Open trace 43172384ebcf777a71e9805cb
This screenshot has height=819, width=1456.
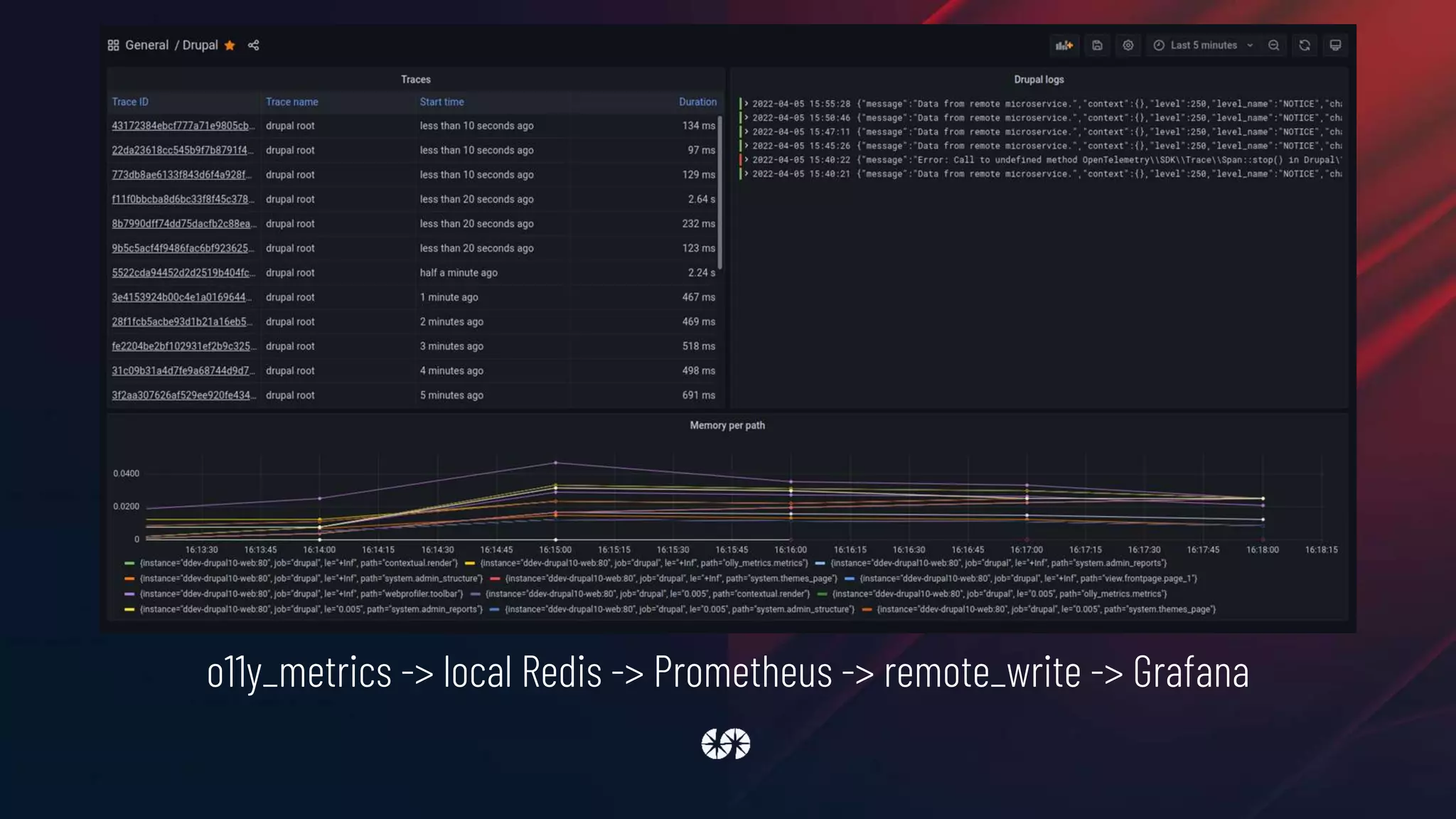(x=183, y=126)
